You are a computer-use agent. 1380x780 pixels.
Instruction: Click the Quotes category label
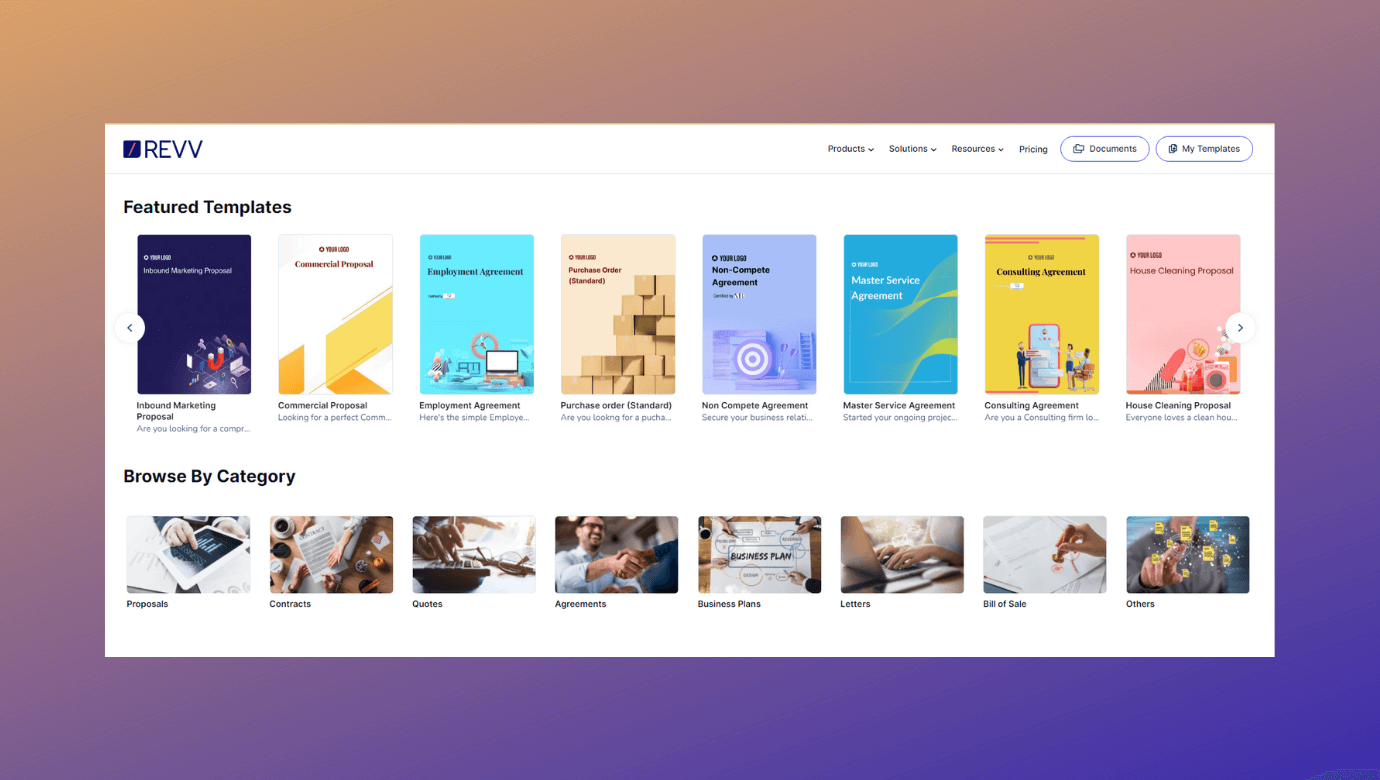click(427, 604)
